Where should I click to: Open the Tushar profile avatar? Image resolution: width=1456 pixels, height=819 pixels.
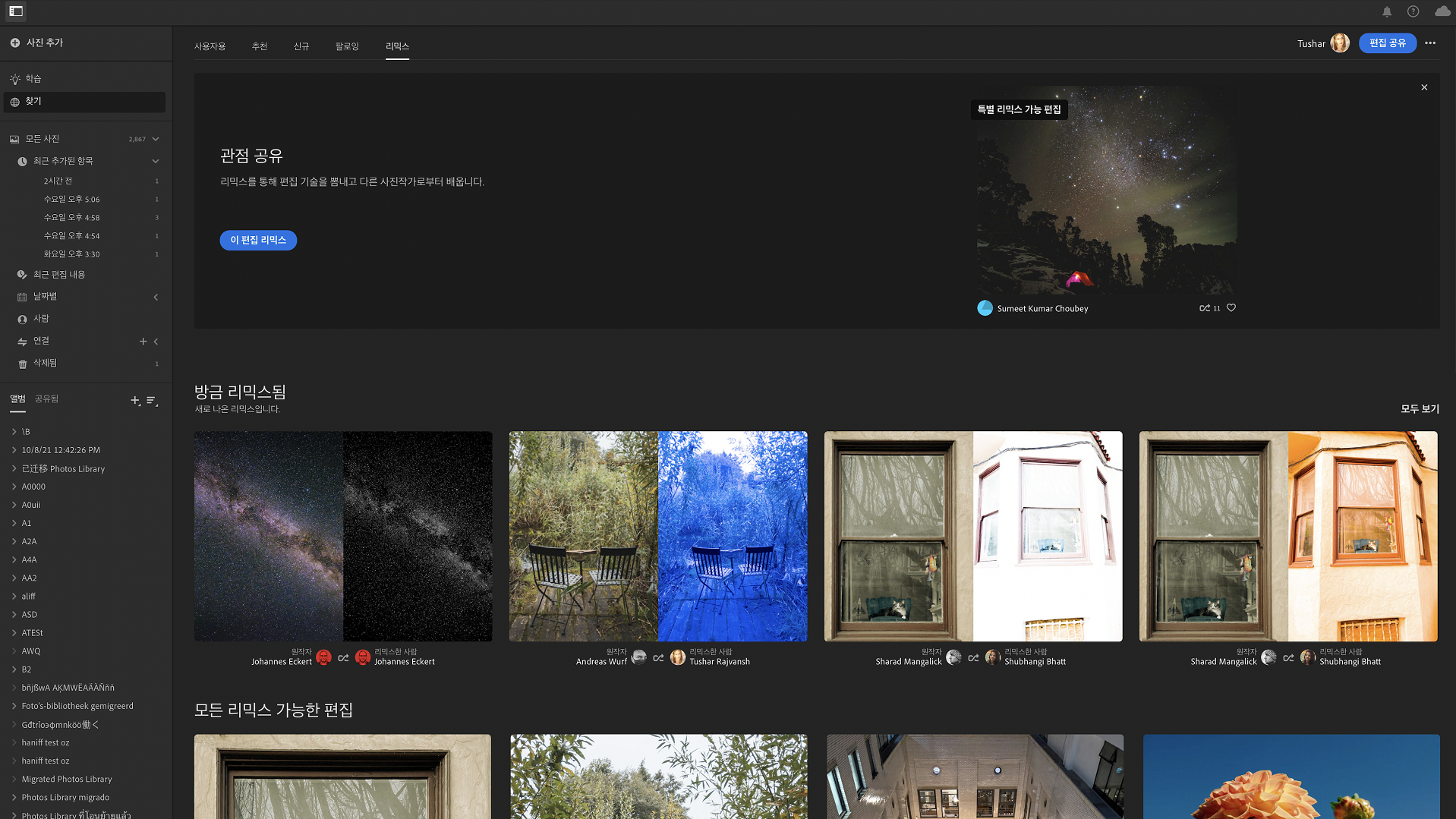[x=1340, y=43]
